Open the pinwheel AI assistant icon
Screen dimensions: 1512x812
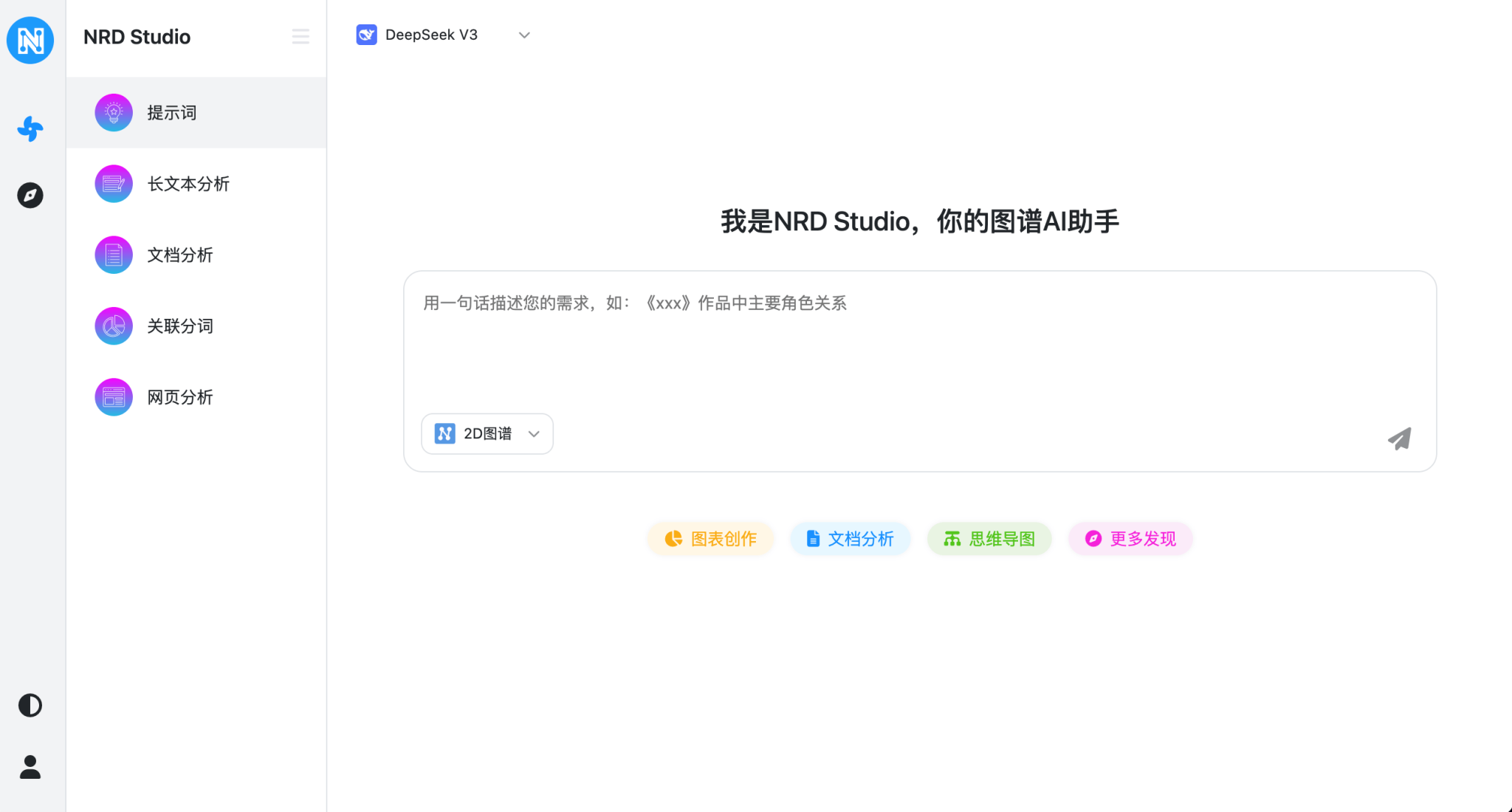[30, 129]
